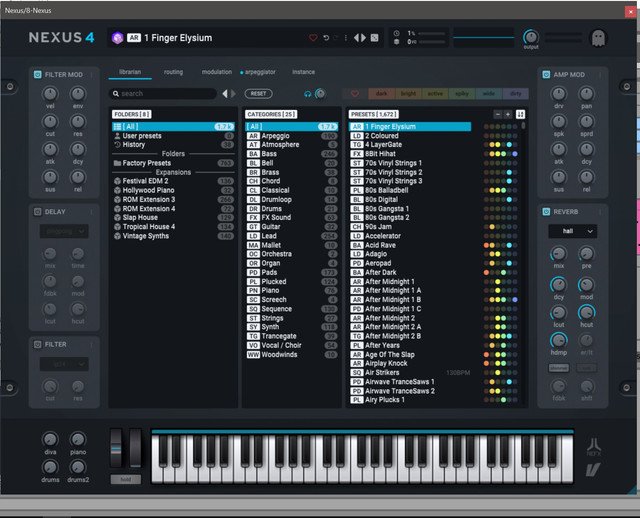The height and width of the screenshot is (518, 640).
Task: Enable the DELAY effect power button
Action: (38, 212)
